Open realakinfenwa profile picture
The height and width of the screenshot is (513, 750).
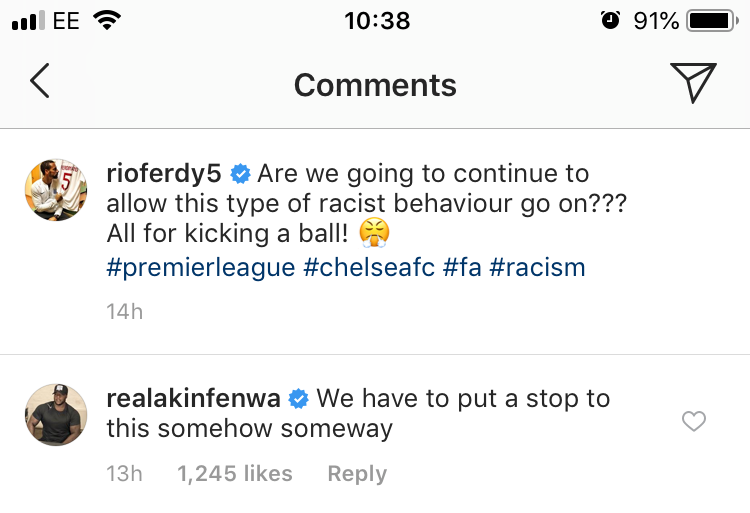tap(56, 412)
